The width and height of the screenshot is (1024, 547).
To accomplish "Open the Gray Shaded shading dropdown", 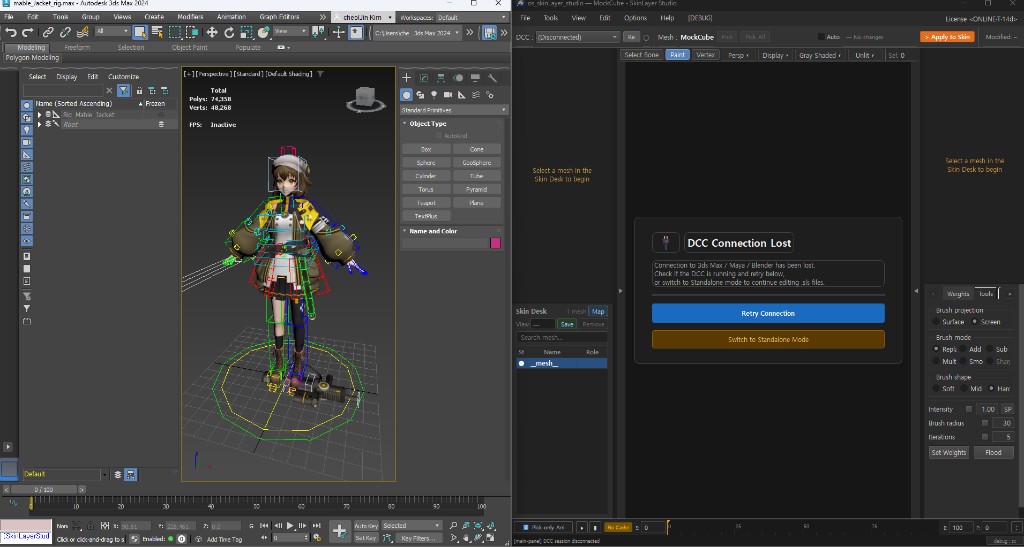I will (x=820, y=55).
